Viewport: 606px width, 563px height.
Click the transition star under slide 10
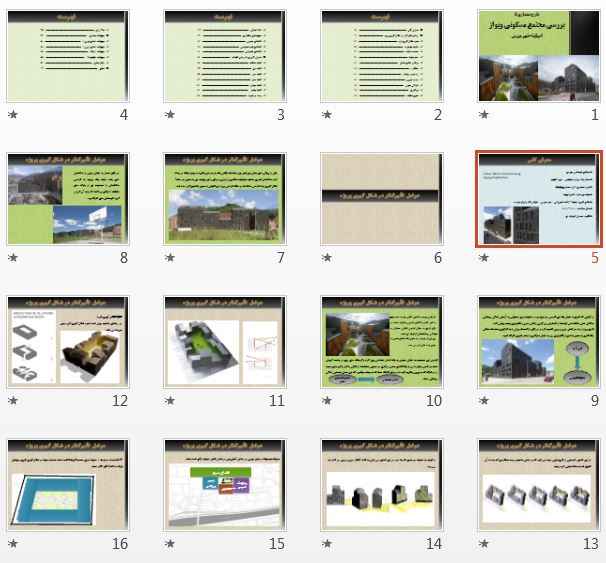coord(327,401)
